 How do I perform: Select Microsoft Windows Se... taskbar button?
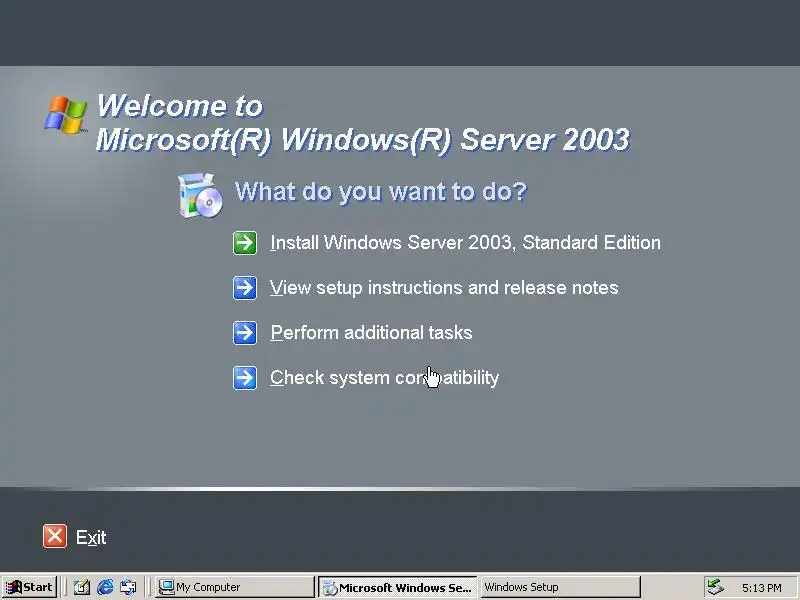[x=397, y=587]
